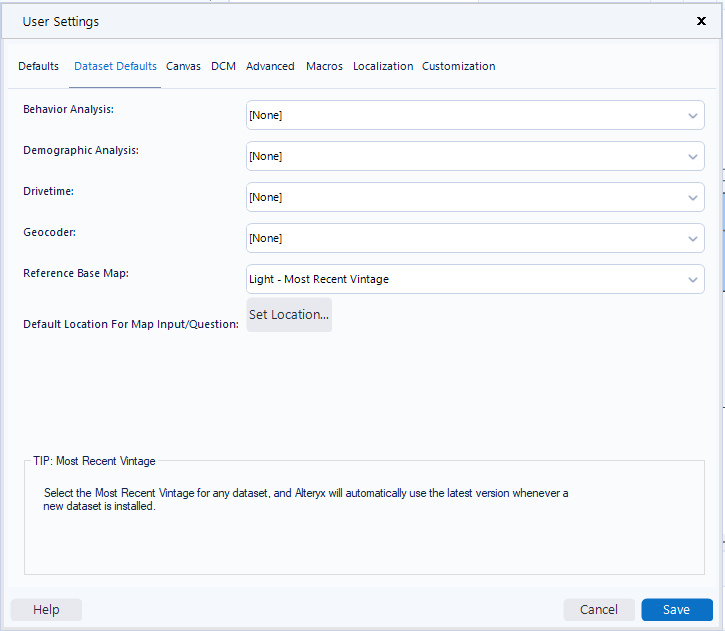
Task: Switch to the Macros tab
Action: coord(324,67)
